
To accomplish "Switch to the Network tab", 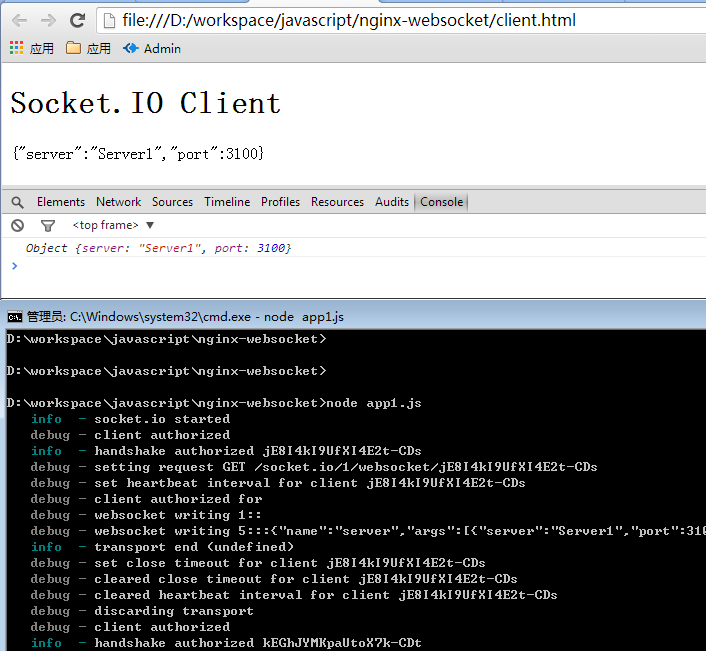I will [x=118, y=202].
